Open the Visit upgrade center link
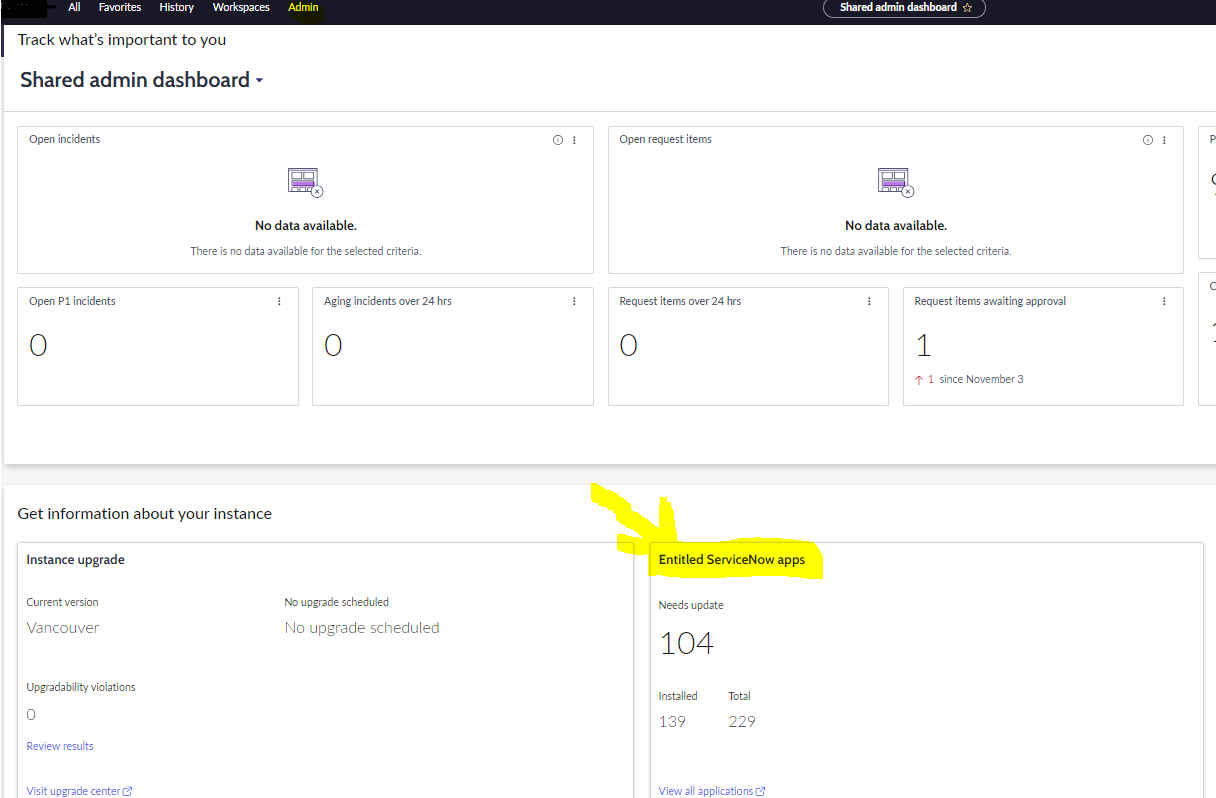 coord(79,791)
